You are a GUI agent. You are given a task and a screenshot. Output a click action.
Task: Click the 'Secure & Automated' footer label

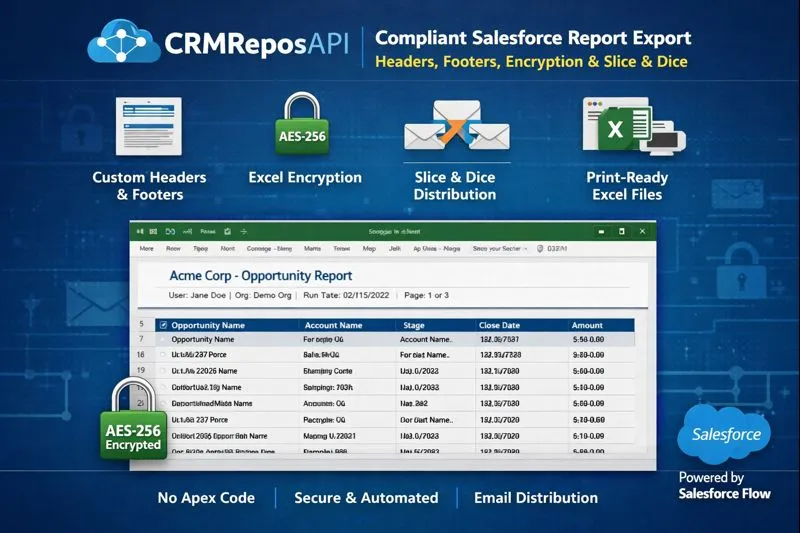click(366, 498)
